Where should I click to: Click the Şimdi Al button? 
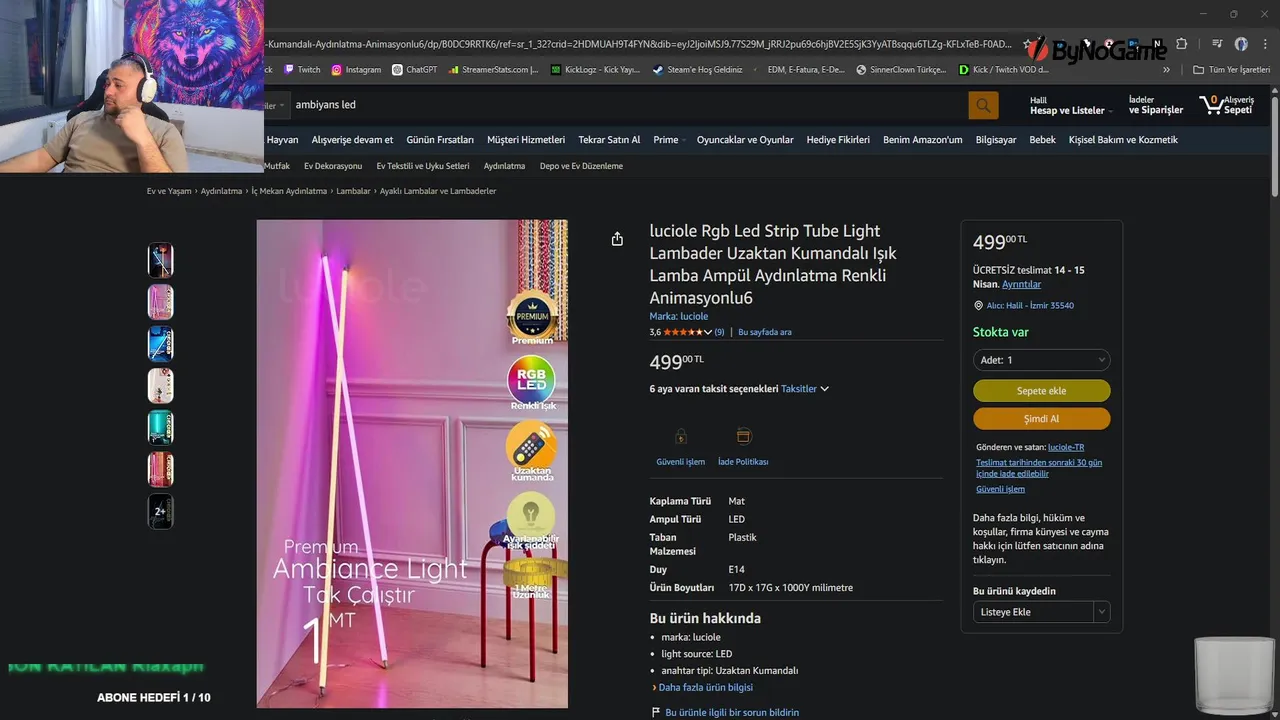1041,419
